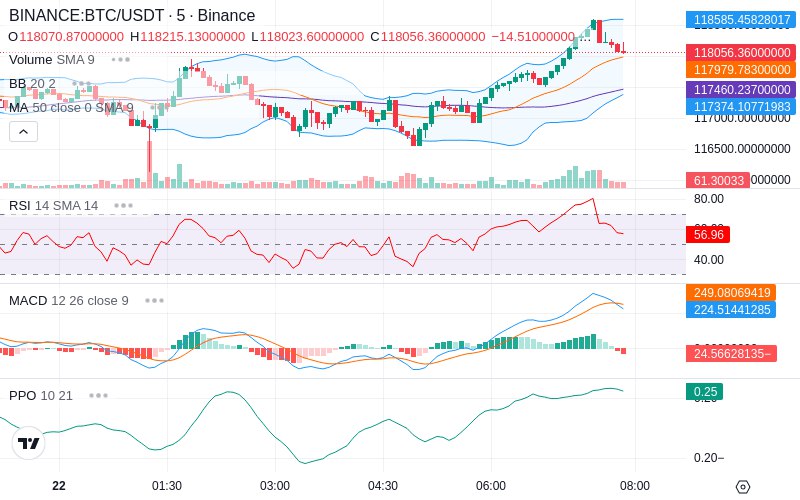Click the MACD signal label 249.08069419
Image resolution: width=800 pixels, height=500 pixels.
point(731,293)
